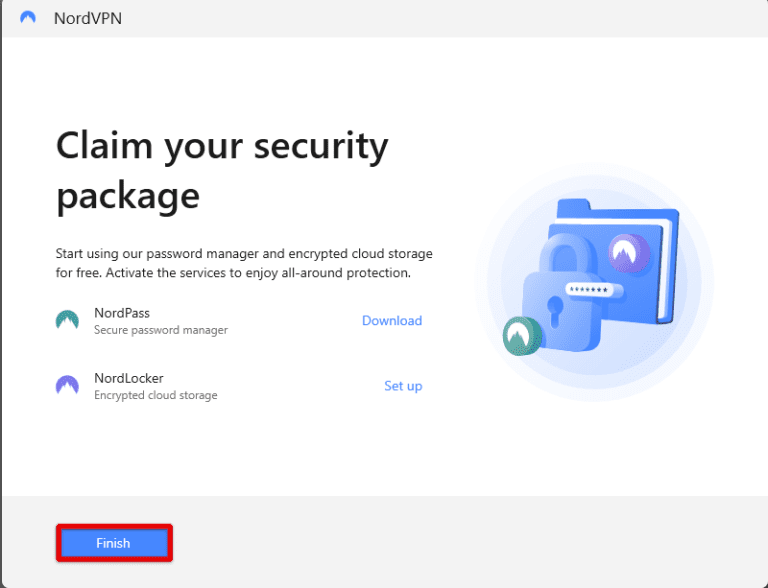Image resolution: width=768 pixels, height=588 pixels.
Task: Click the teal NordPass icon
Action: pos(67,320)
